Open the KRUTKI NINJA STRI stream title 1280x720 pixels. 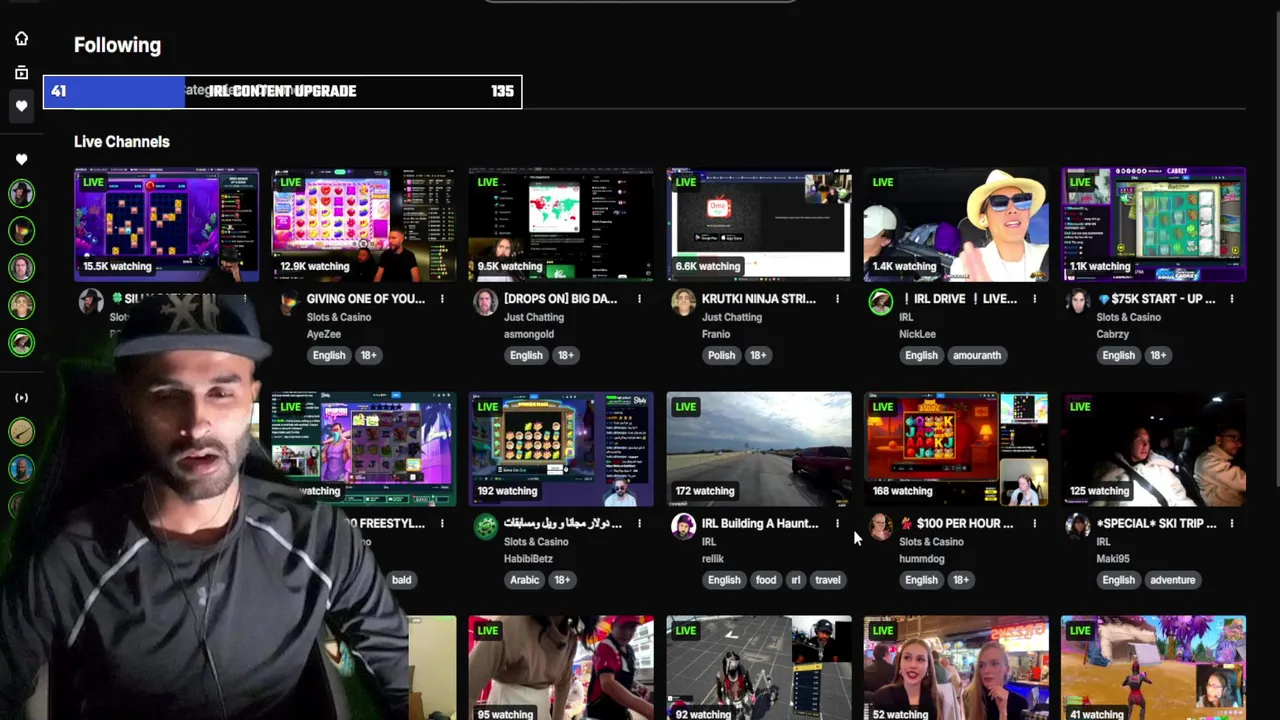click(x=759, y=299)
